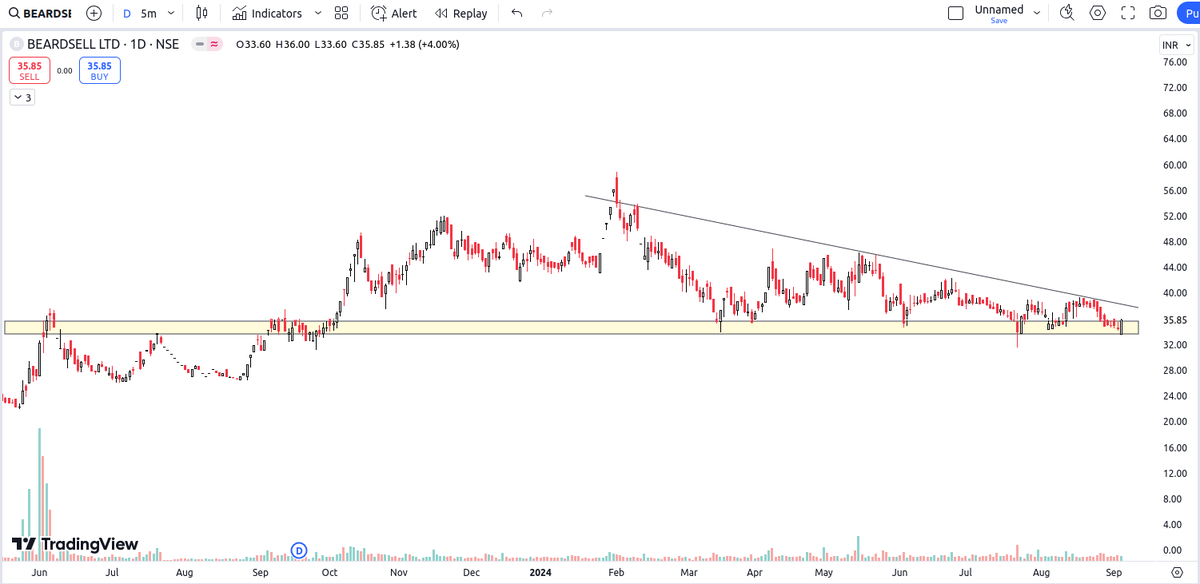Take a chart snapshot with camera icon
The image size is (1200, 584).
[1158, 13]
